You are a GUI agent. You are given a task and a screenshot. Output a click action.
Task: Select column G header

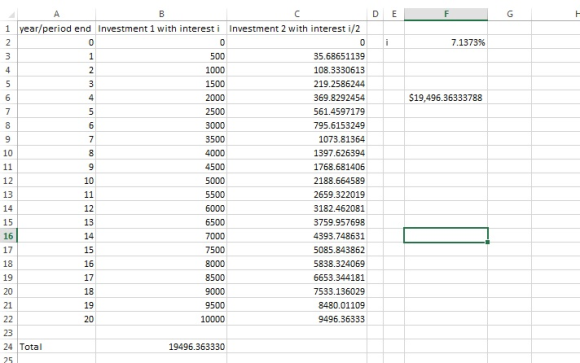pos(510,14)
